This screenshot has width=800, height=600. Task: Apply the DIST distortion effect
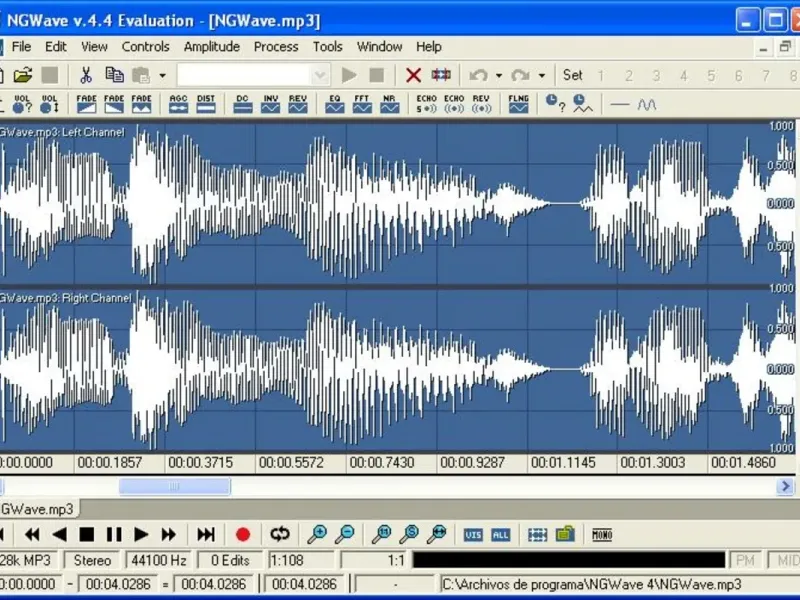click(206, 104)
